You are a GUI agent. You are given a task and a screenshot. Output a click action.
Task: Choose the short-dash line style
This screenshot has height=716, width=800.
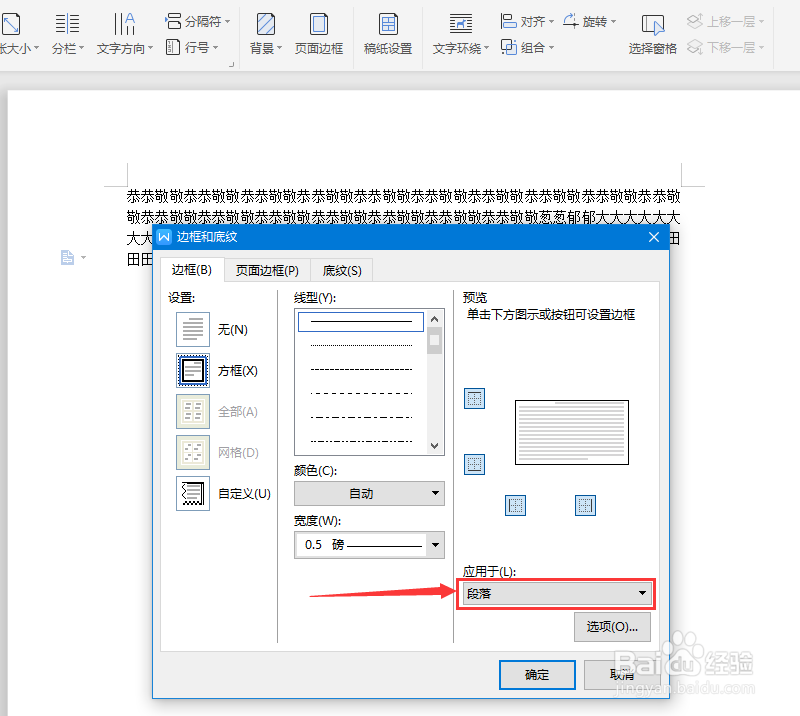pos(361,369)
